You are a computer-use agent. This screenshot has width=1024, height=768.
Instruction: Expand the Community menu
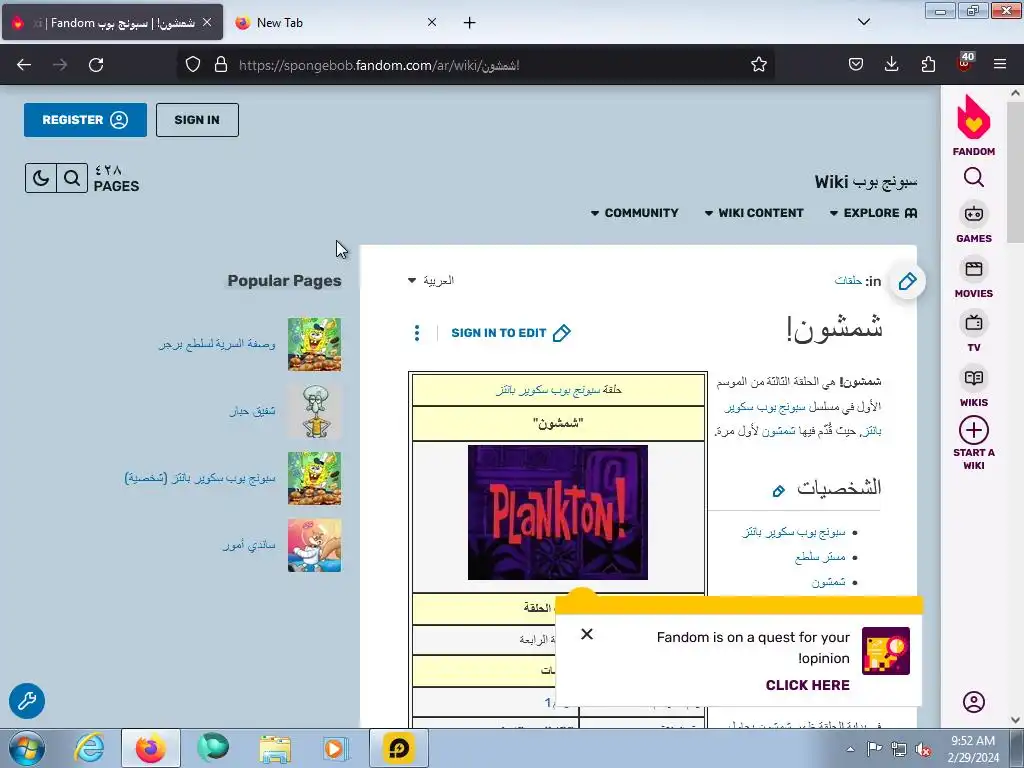[x=634, y=213]
